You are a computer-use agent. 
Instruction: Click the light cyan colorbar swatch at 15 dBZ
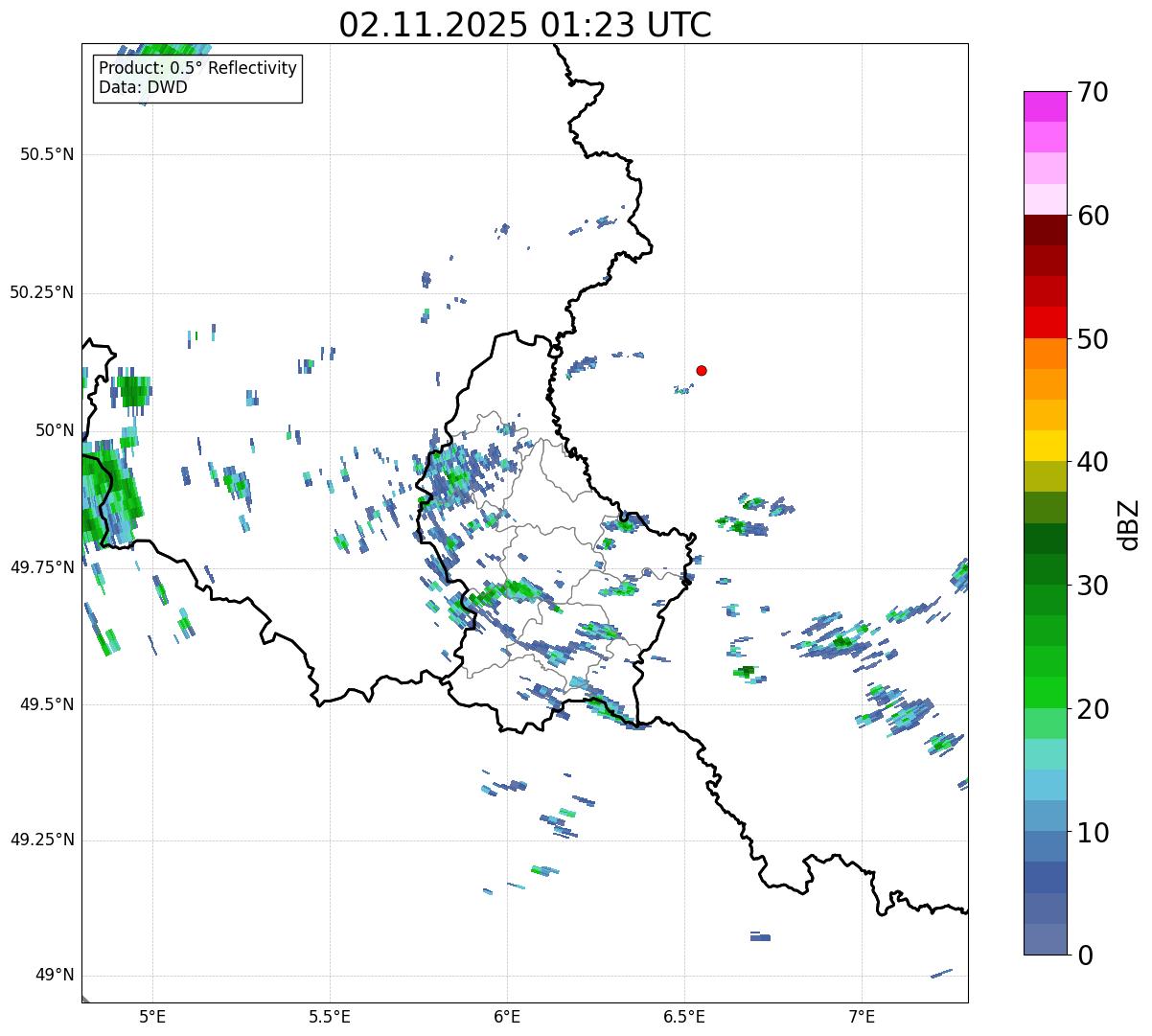(x=1045, y=754)
